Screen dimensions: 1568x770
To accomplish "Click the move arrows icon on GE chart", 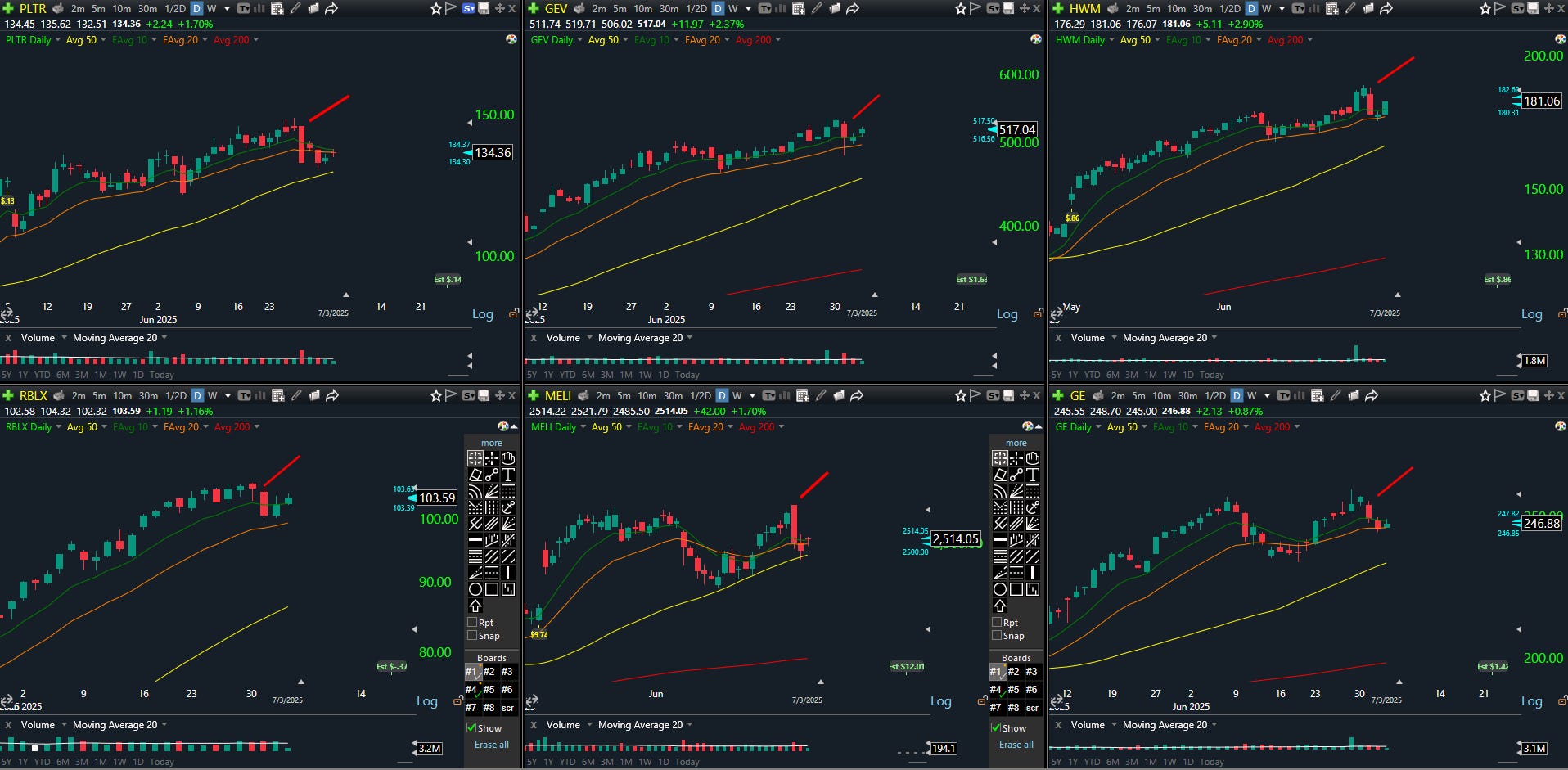I will point(1548,395).
